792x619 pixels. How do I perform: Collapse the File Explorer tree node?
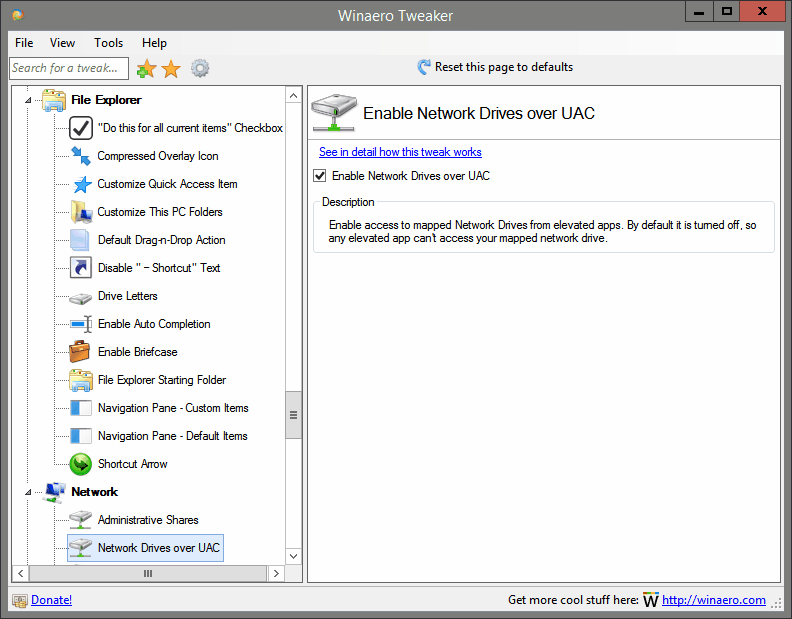pos(28,101)
